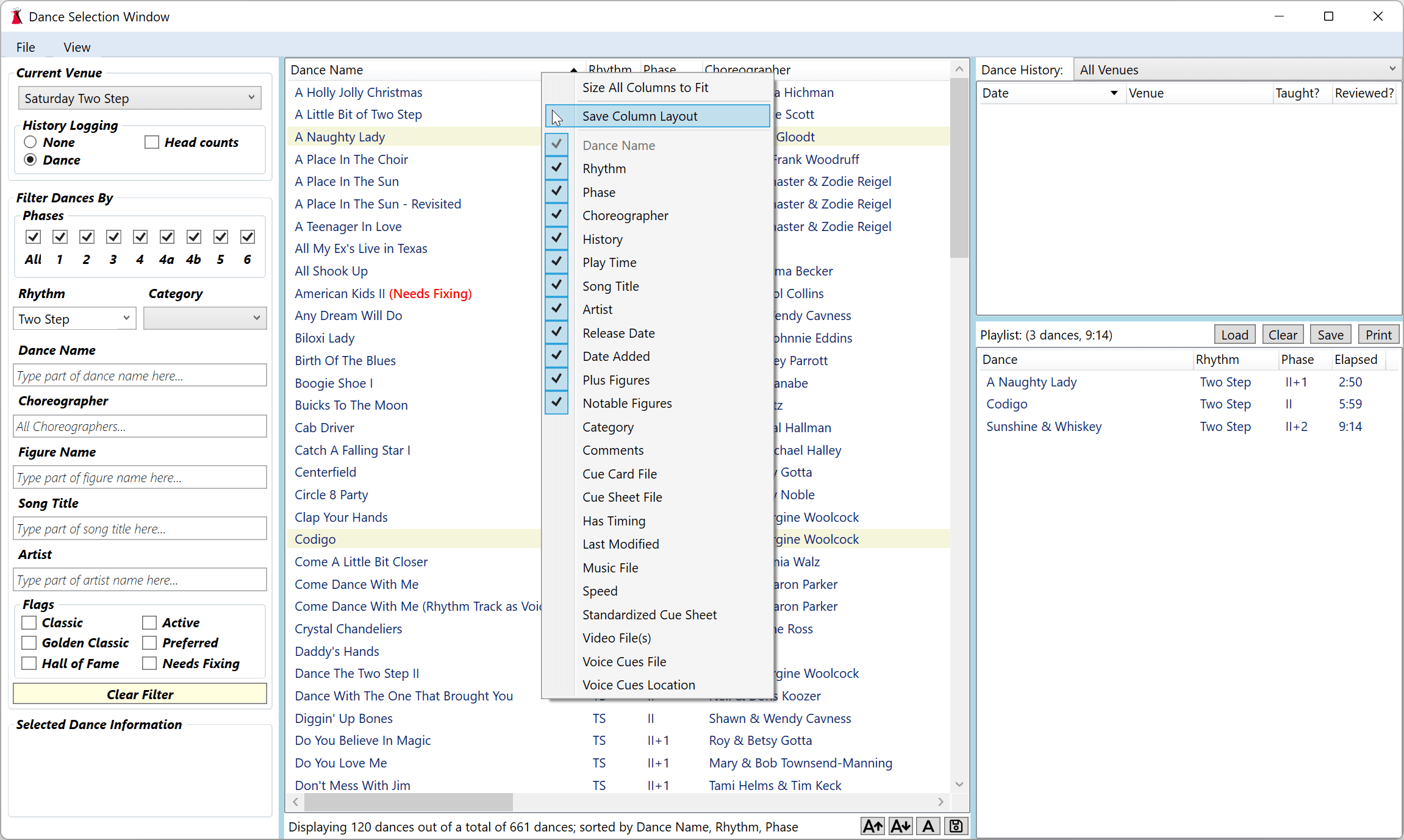Type in Dance Name filter field
Screen dimensions: 1404x840
[139, 375]
